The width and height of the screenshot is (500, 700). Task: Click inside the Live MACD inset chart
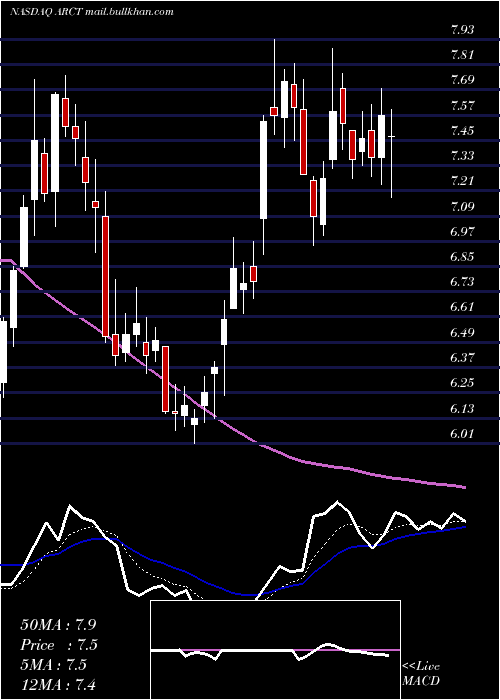pos(275,650)
